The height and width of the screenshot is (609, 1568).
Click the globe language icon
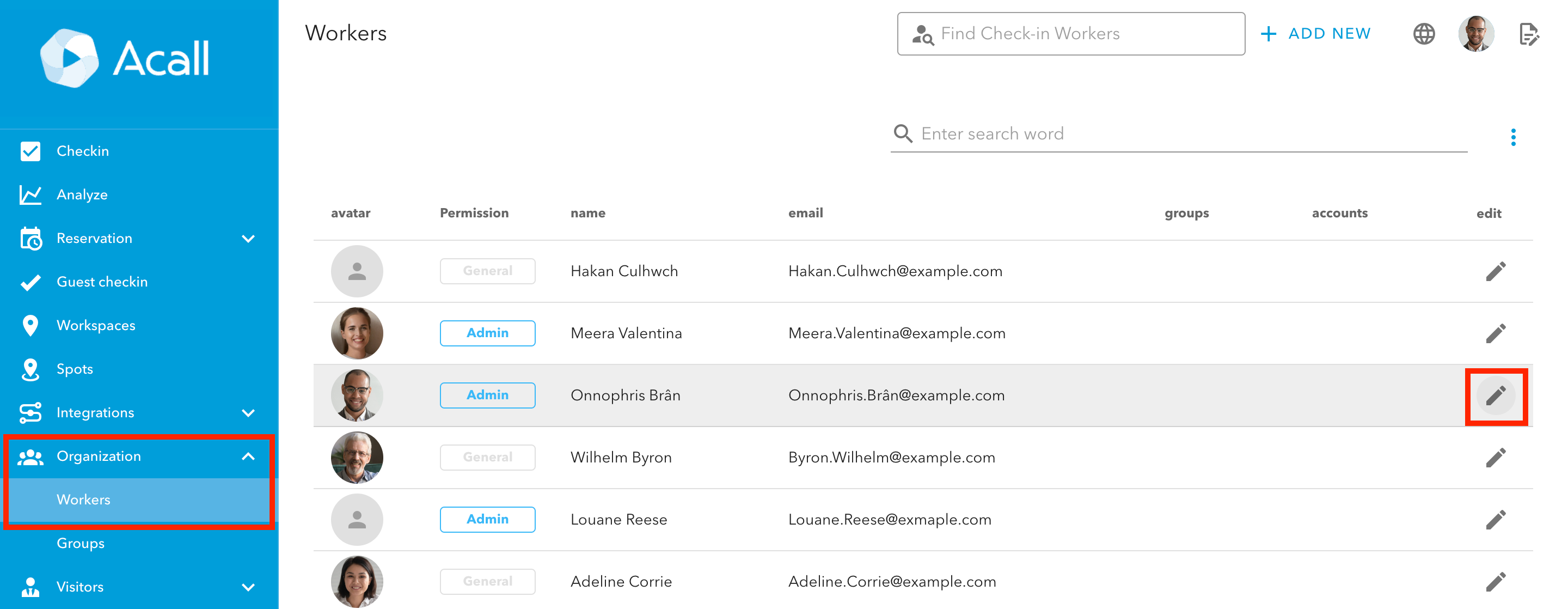pyautogui.click(x=1423, y=33)
